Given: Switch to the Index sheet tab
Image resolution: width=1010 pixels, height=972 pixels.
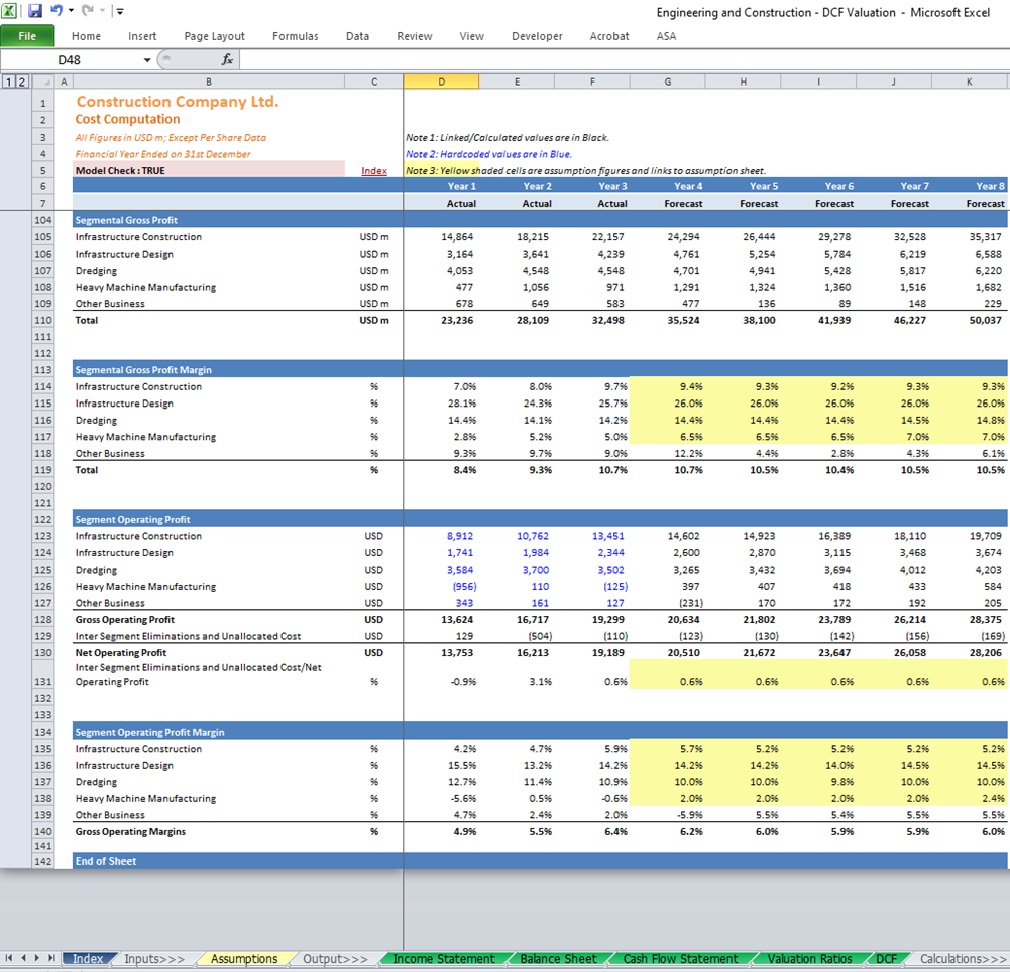Looking at the screenshot, I should point(88,958).
